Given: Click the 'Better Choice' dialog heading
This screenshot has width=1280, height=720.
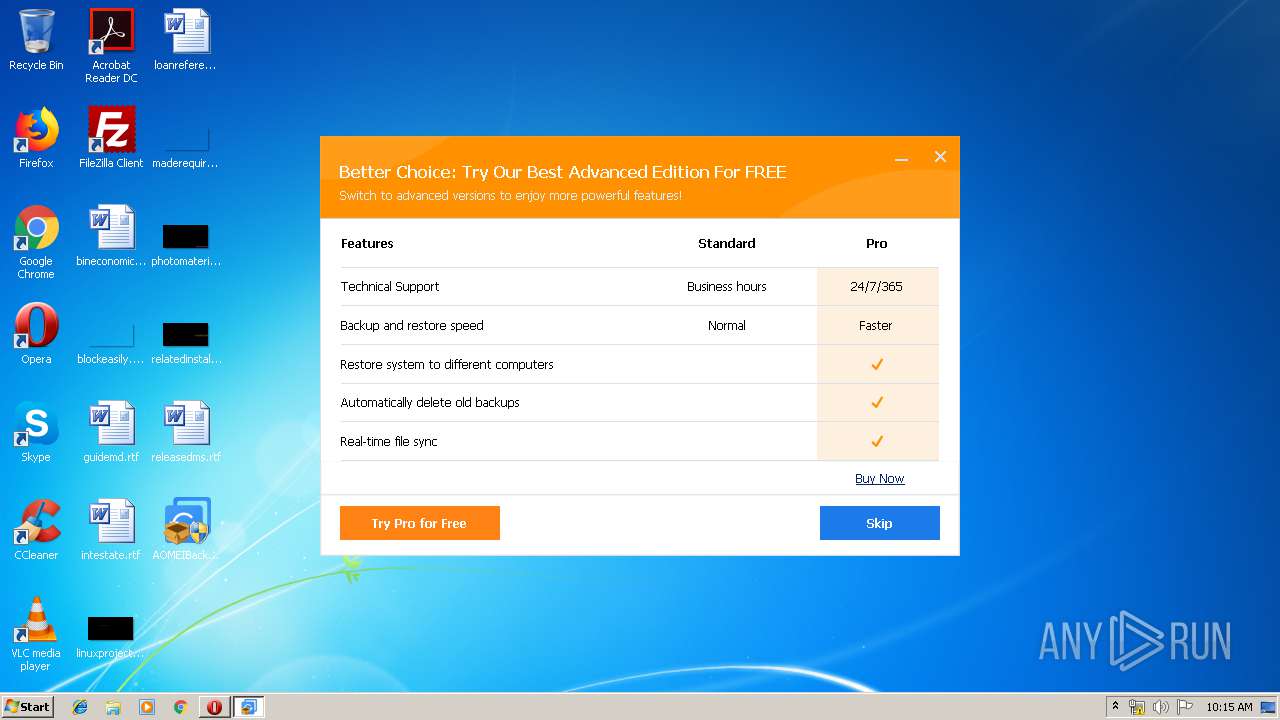Looking at the screenshot, I should coord(562,172).
